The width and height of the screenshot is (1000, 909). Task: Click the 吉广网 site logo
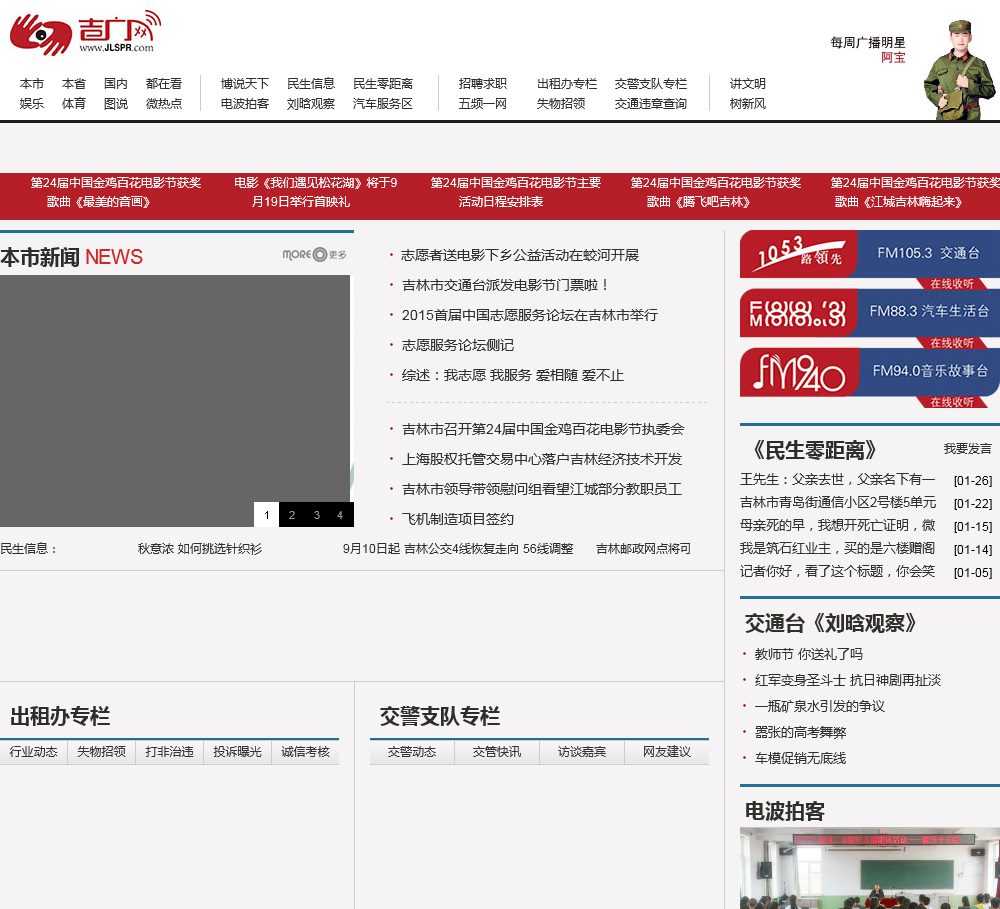[85, 33]
